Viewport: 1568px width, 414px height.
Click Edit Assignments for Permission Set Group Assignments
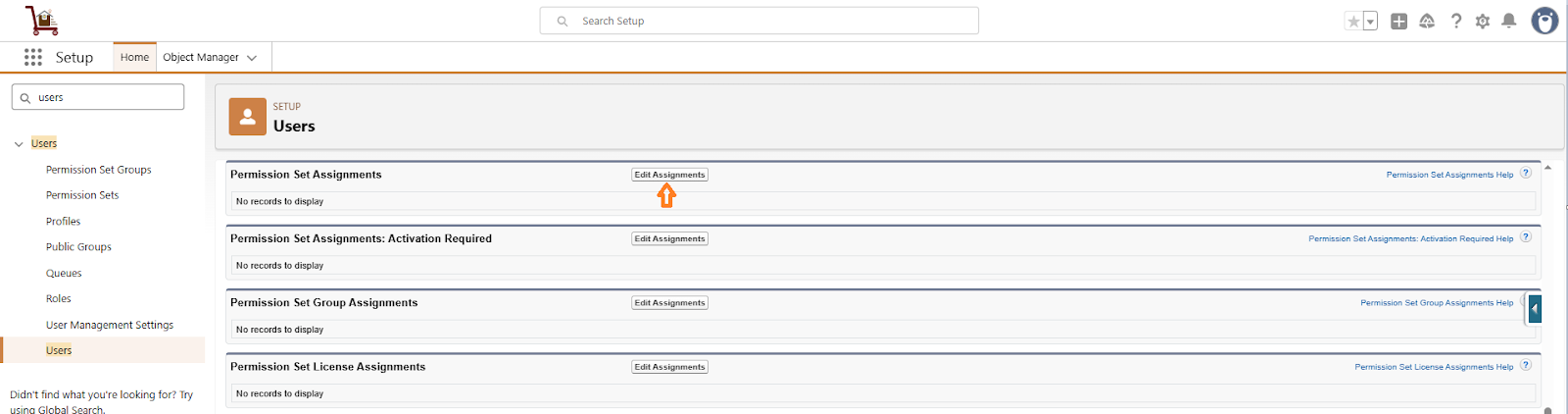[669, 303]
